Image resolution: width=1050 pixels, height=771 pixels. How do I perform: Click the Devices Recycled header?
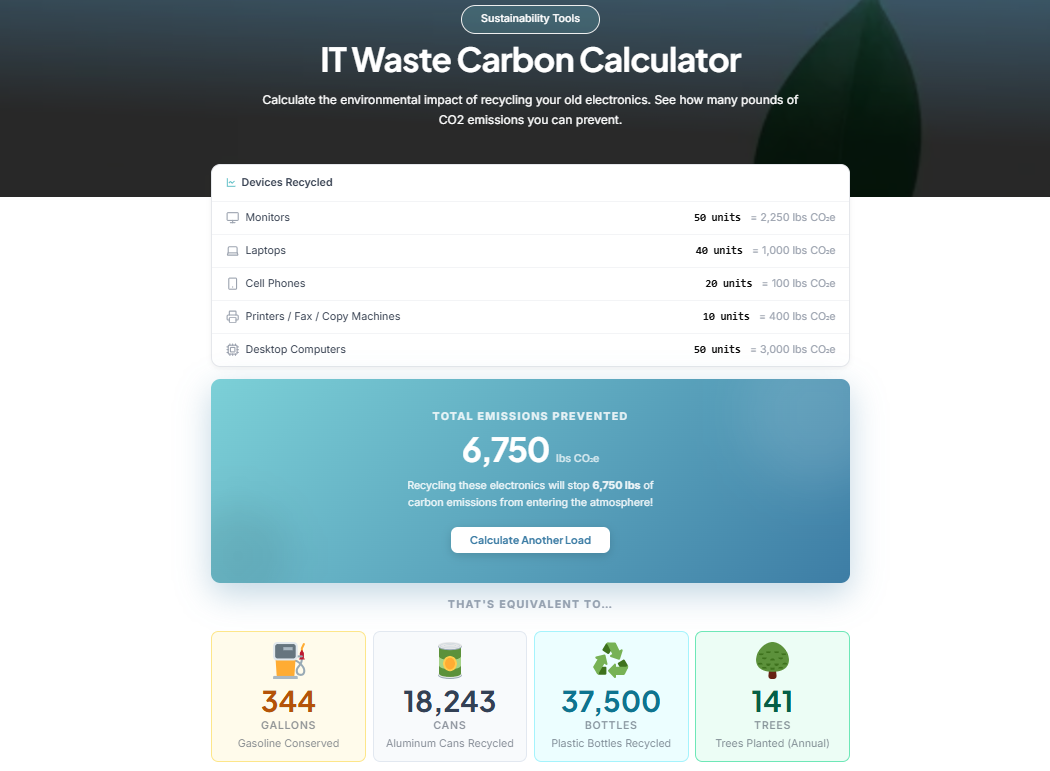coord(287,183)
